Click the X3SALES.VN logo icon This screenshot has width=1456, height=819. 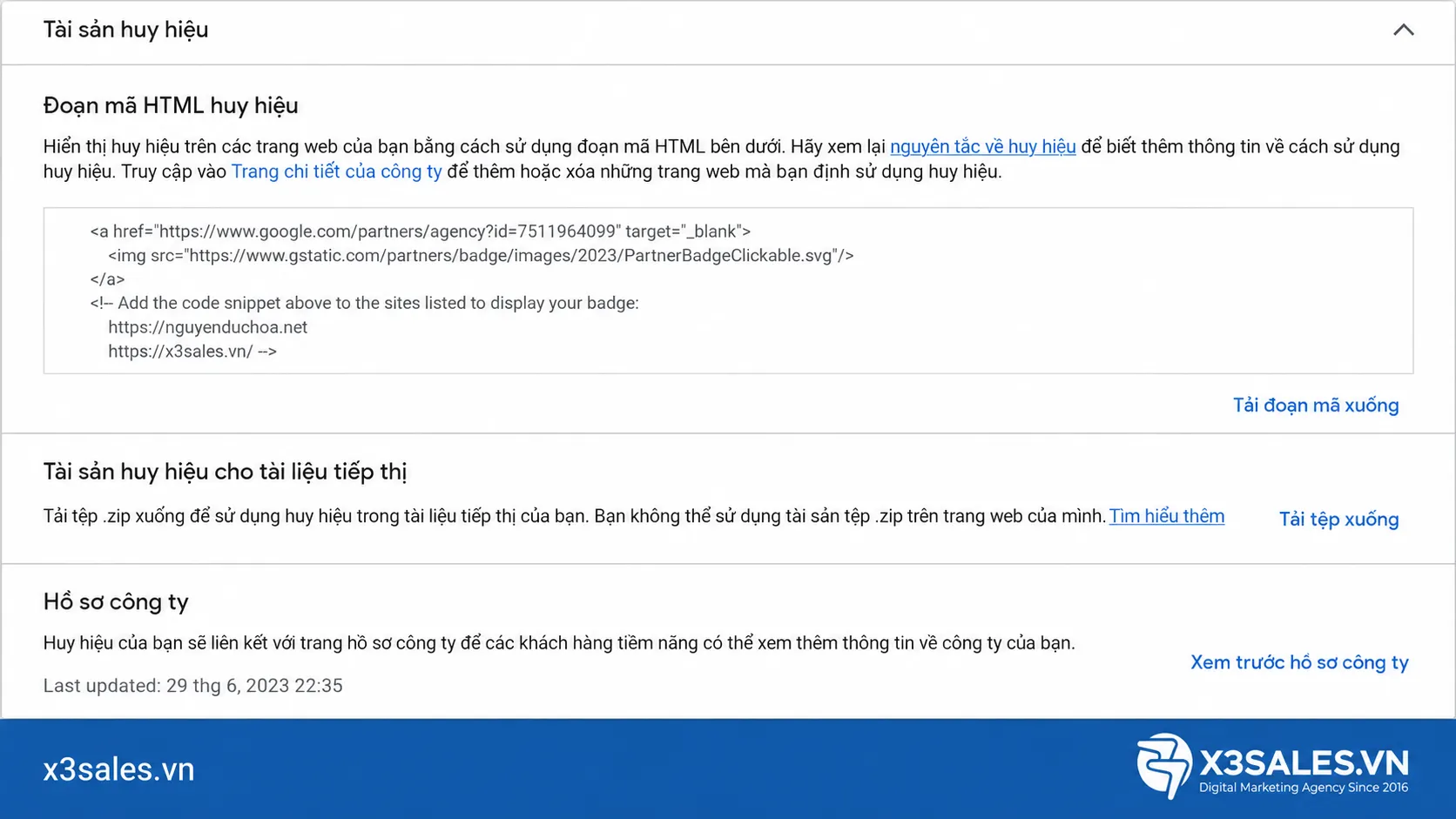click(x=1163, y=766)
